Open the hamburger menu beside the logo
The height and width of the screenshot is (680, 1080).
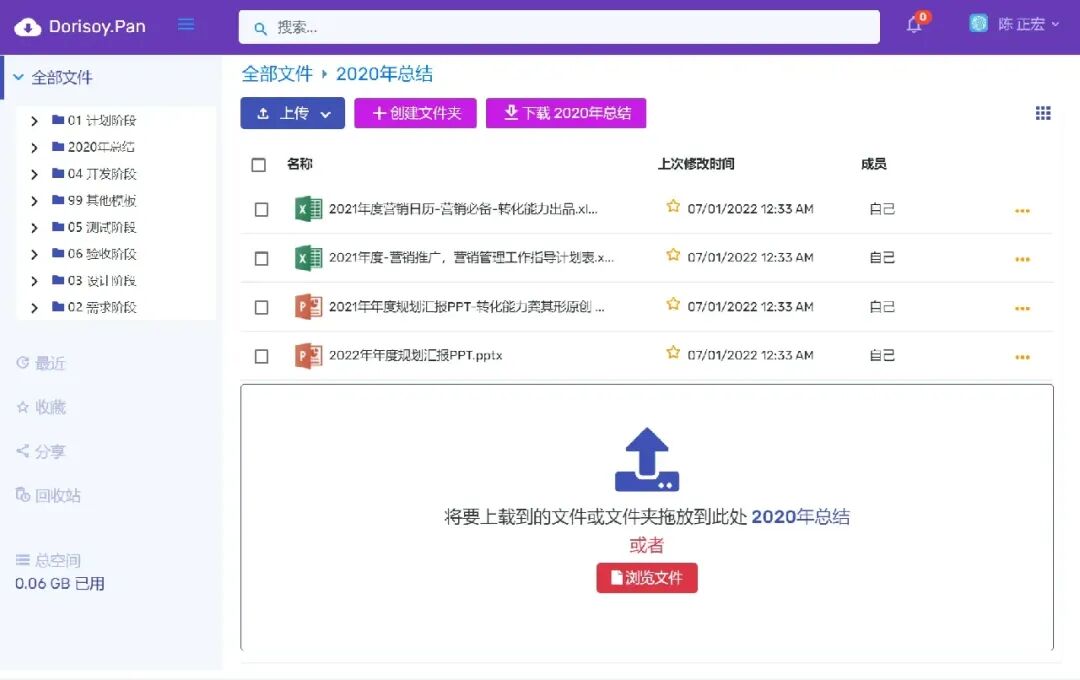(x=186, y=27)
